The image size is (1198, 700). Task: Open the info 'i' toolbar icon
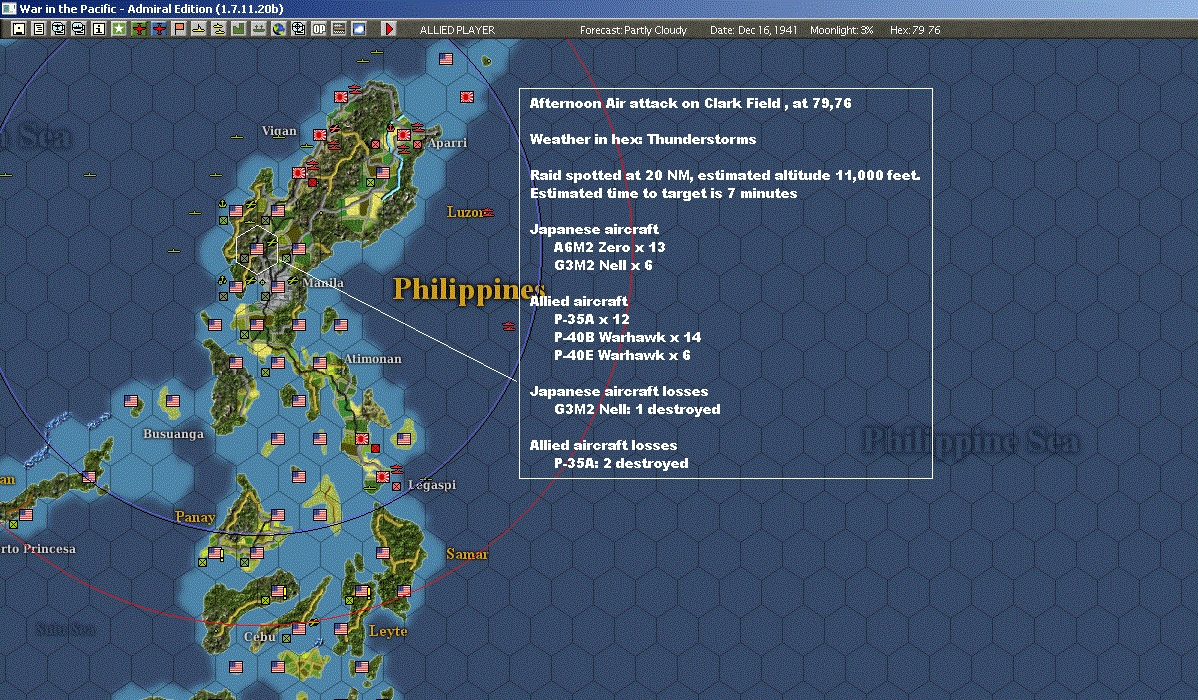tap(99, 29)
